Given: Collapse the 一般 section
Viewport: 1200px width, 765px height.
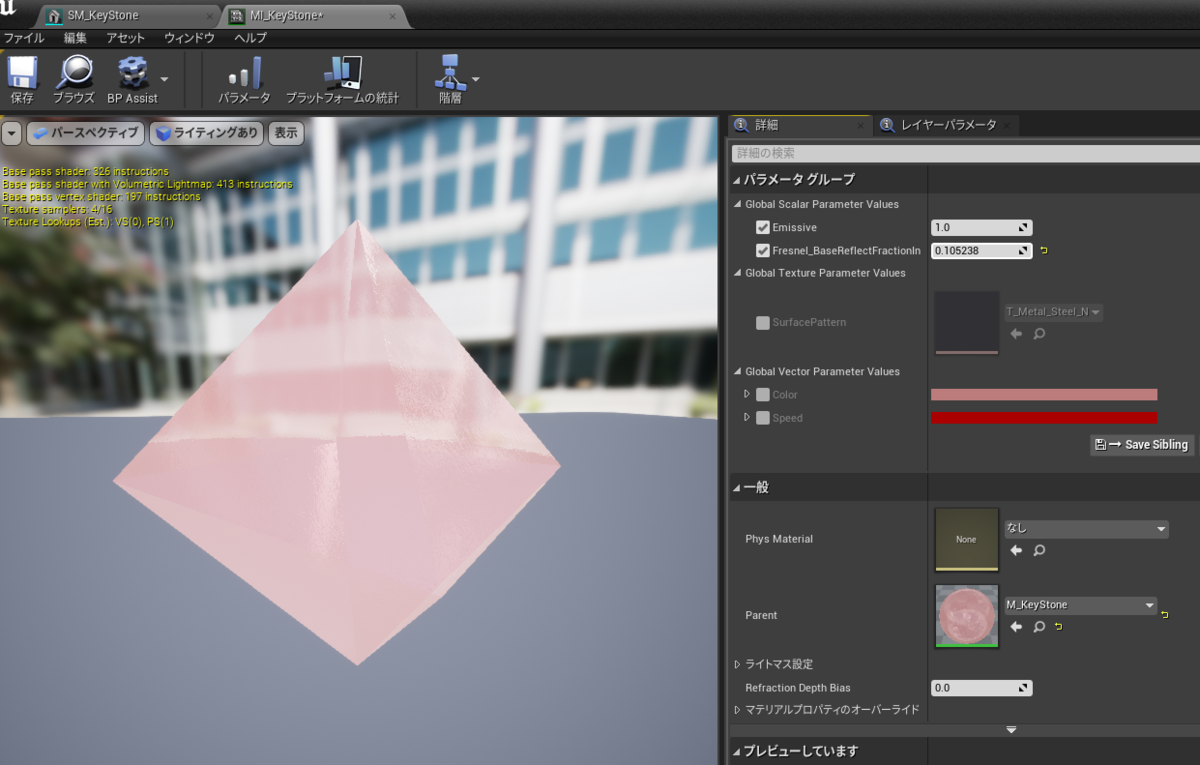Looking at the screenshot, I should (x=737, y=488).
